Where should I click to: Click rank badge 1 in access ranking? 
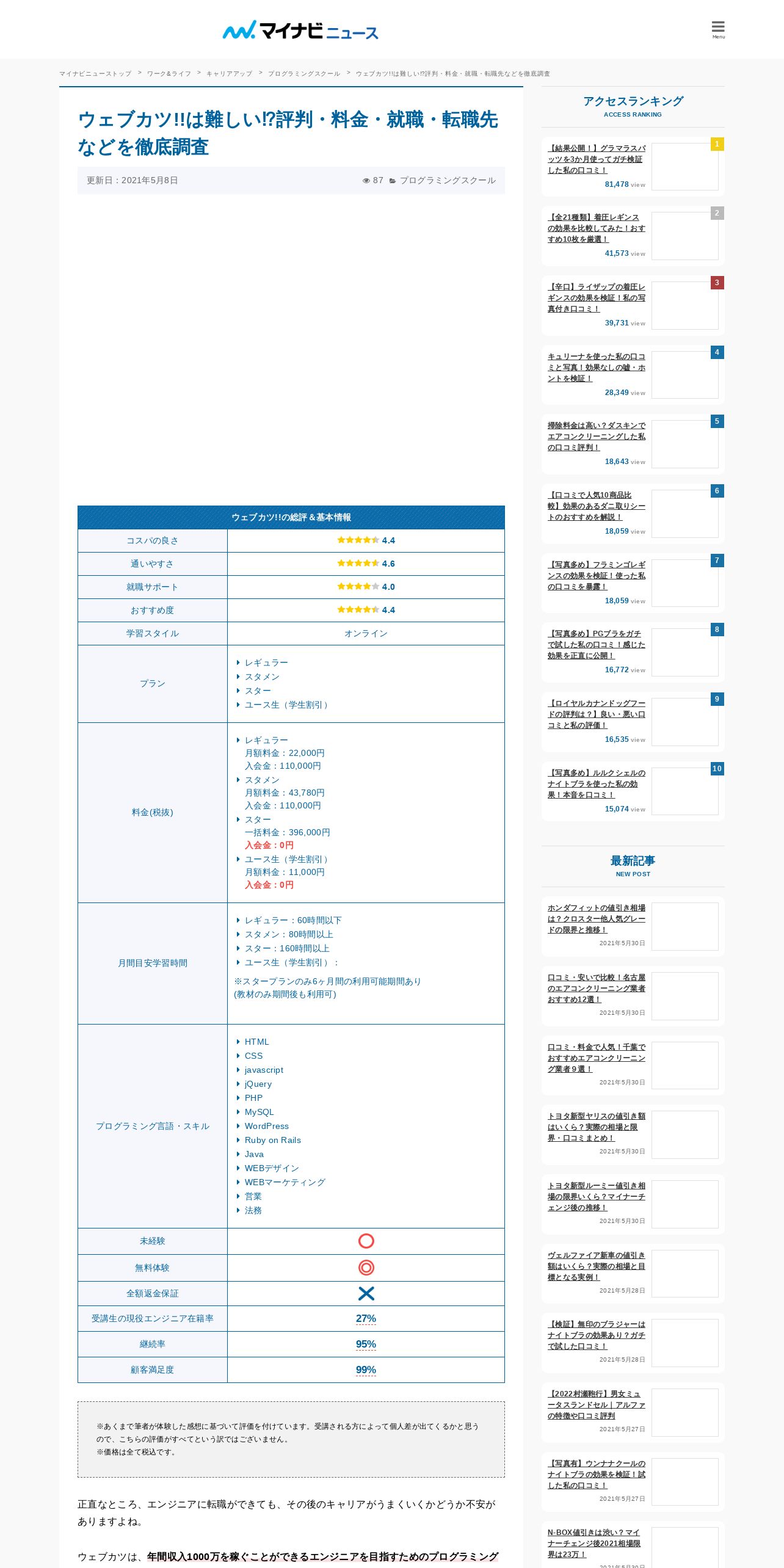(717, 144)
